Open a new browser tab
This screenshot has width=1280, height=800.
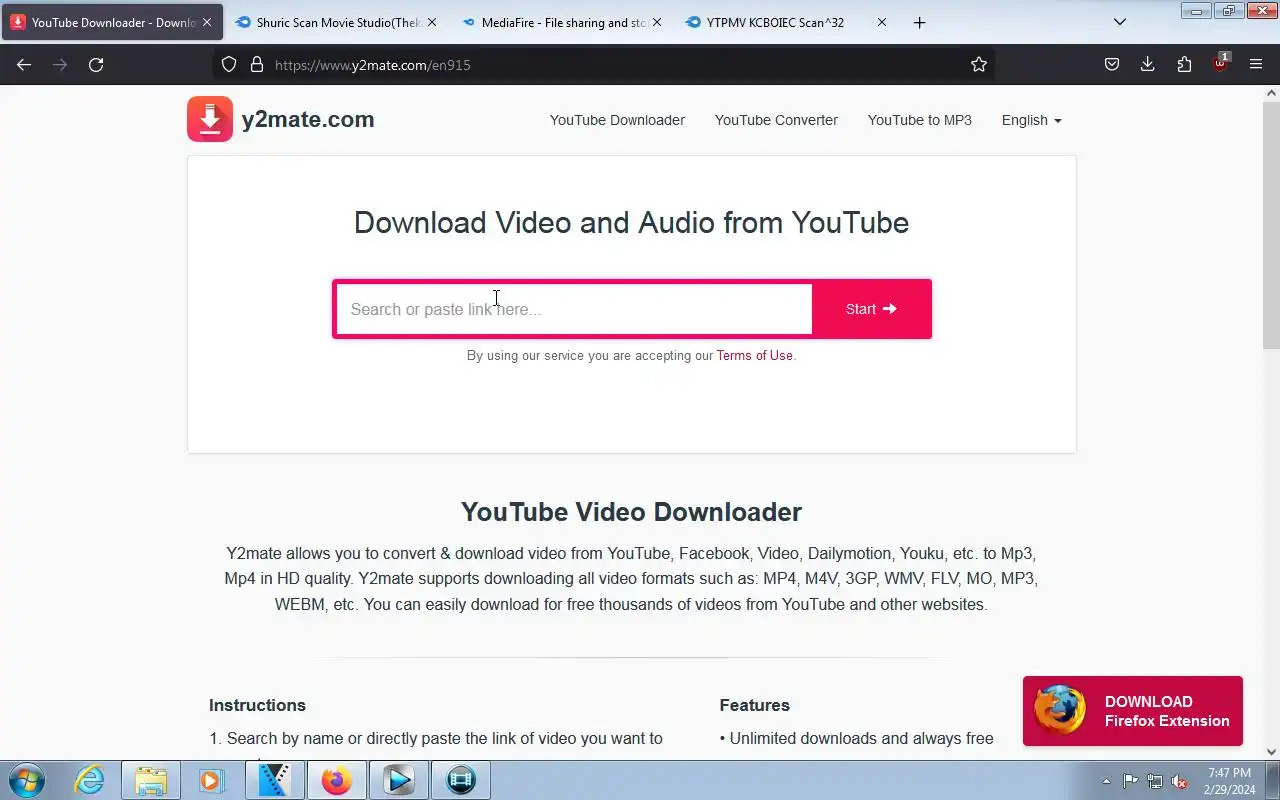point(919,22)
